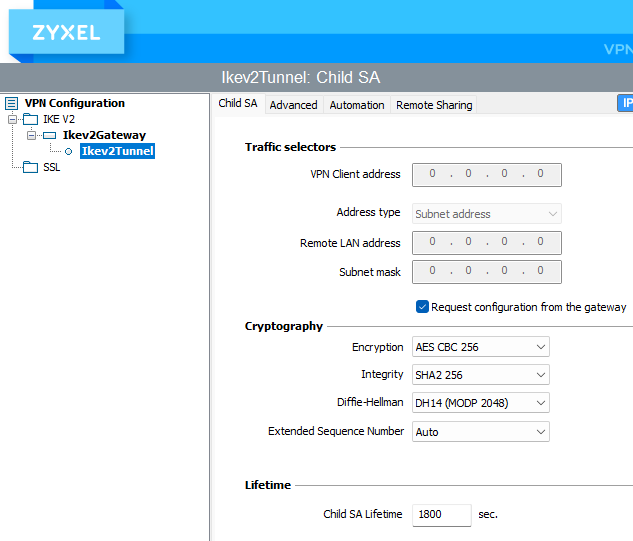Collapse the Ikev2Gateway tree node
This screenshot has height=541, width=633.
point(31,135)
